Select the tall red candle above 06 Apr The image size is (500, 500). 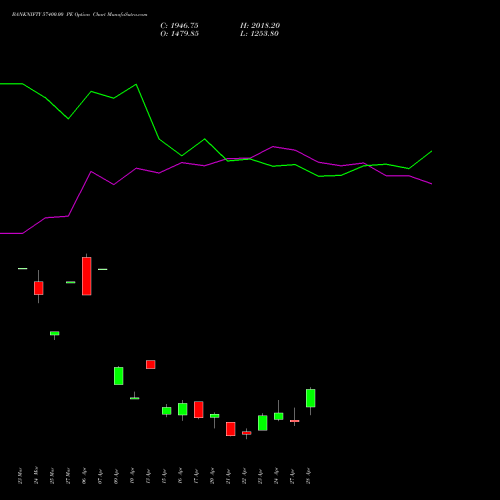point(87,276)
